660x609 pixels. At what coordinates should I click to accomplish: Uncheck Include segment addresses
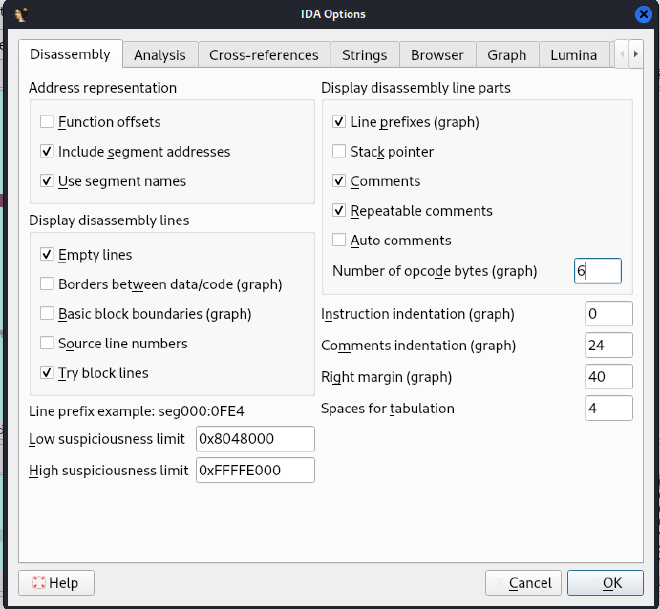[x=47, y=152]
